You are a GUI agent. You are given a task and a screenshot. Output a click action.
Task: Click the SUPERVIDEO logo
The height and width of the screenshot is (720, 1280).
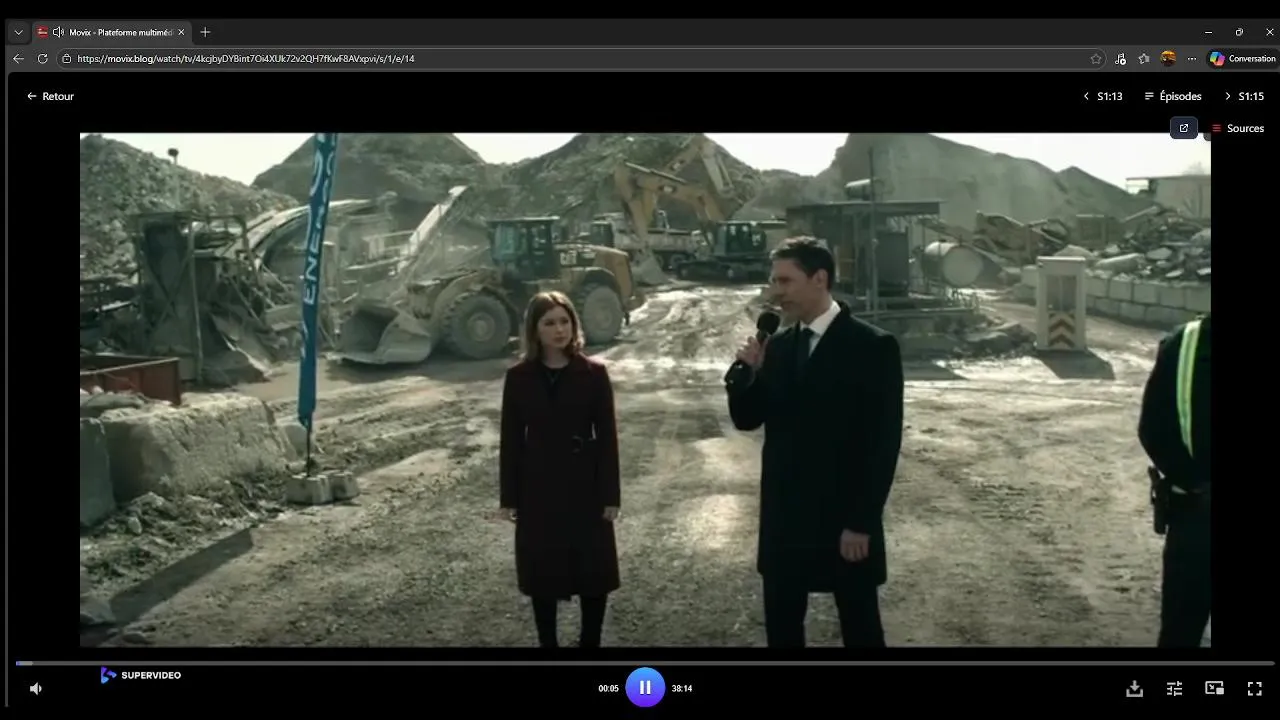click(x=141, y=675)
